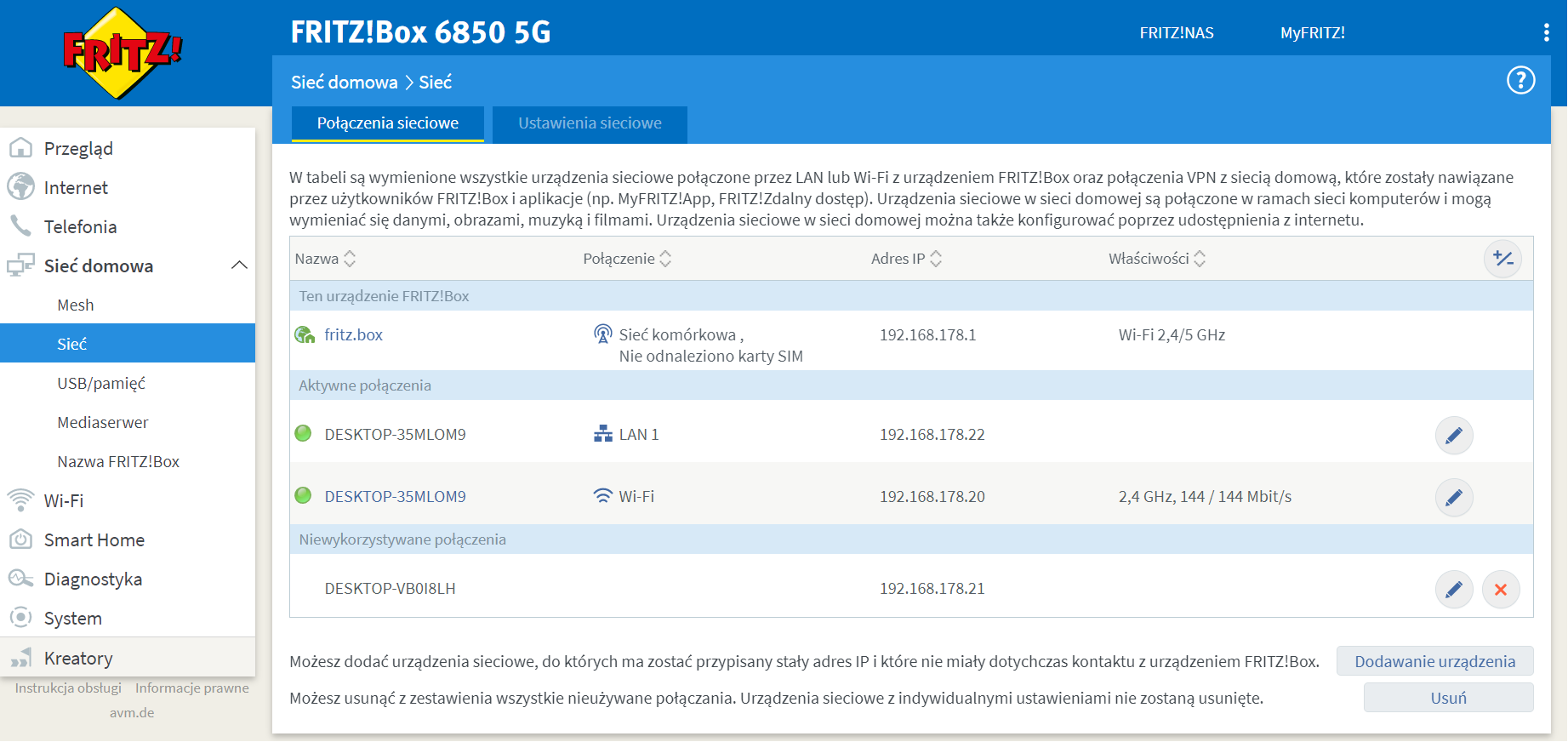This screenshot has width=1568, height=742.
Task: Click the plus/minus column settings icon
Action: click(x=1502, y=259)
